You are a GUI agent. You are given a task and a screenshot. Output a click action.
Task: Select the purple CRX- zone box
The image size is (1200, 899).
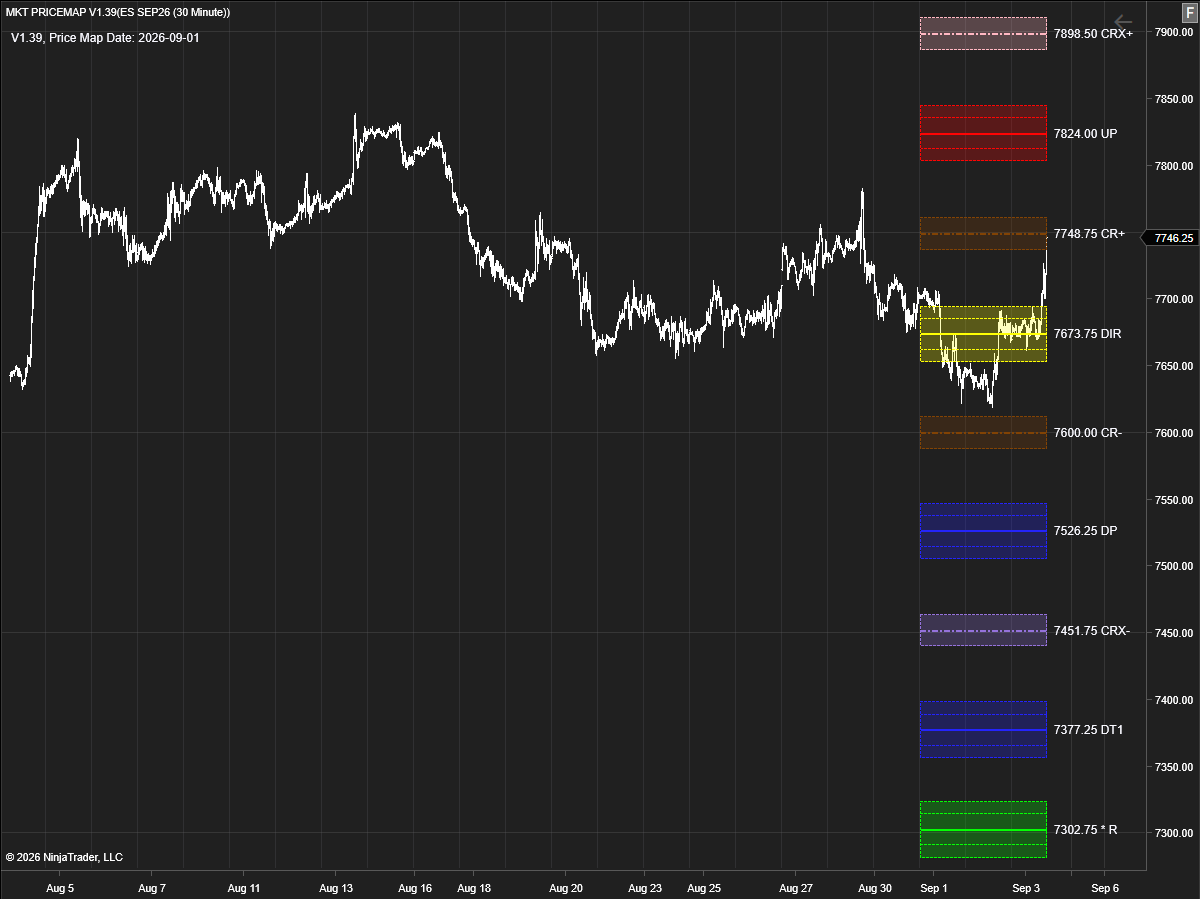983,630
